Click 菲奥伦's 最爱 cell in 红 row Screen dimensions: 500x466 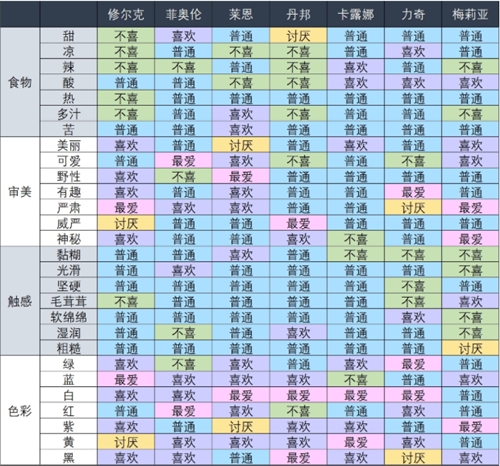point(183,411)
